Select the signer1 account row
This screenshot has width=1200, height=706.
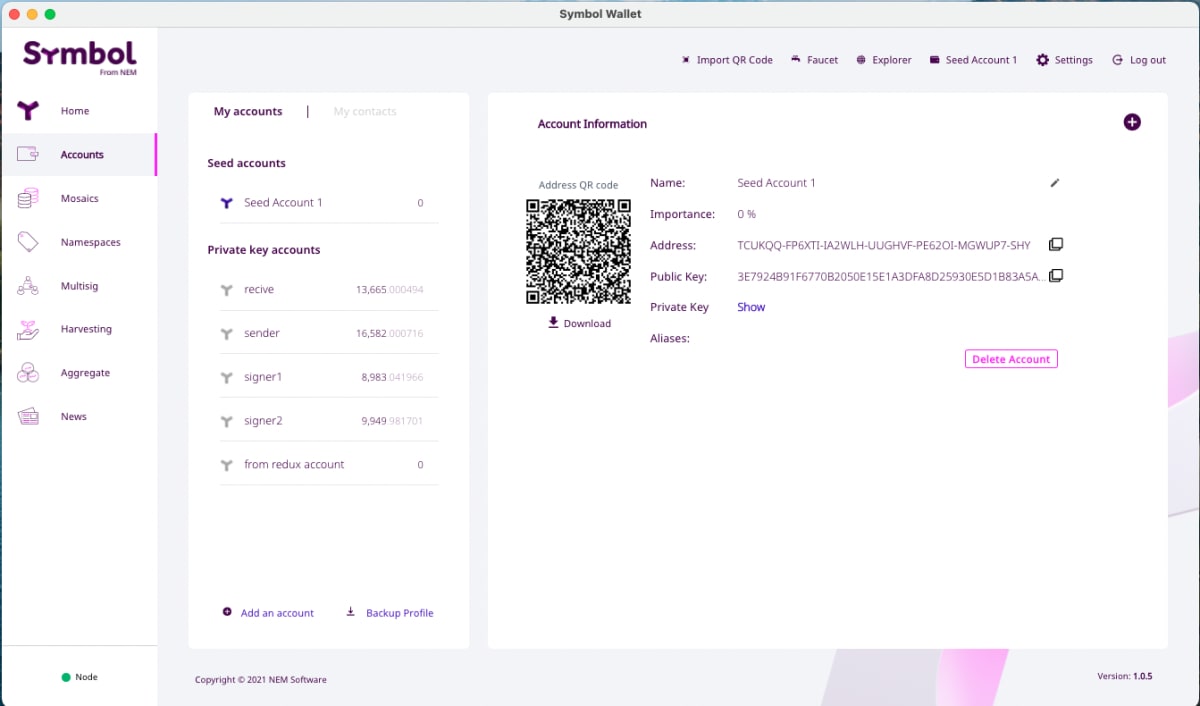click(x=329, y=377)
